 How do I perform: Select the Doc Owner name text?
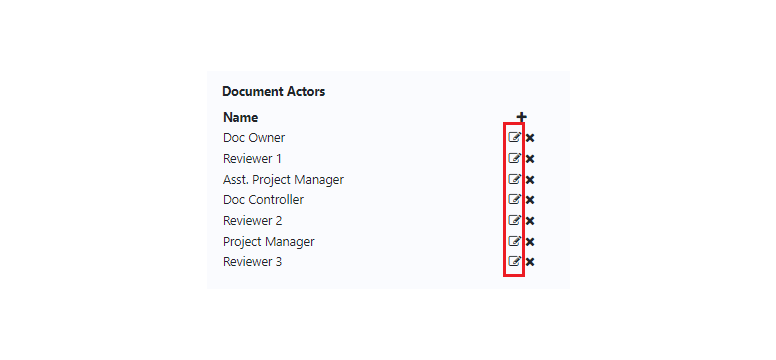coord(254,137)
